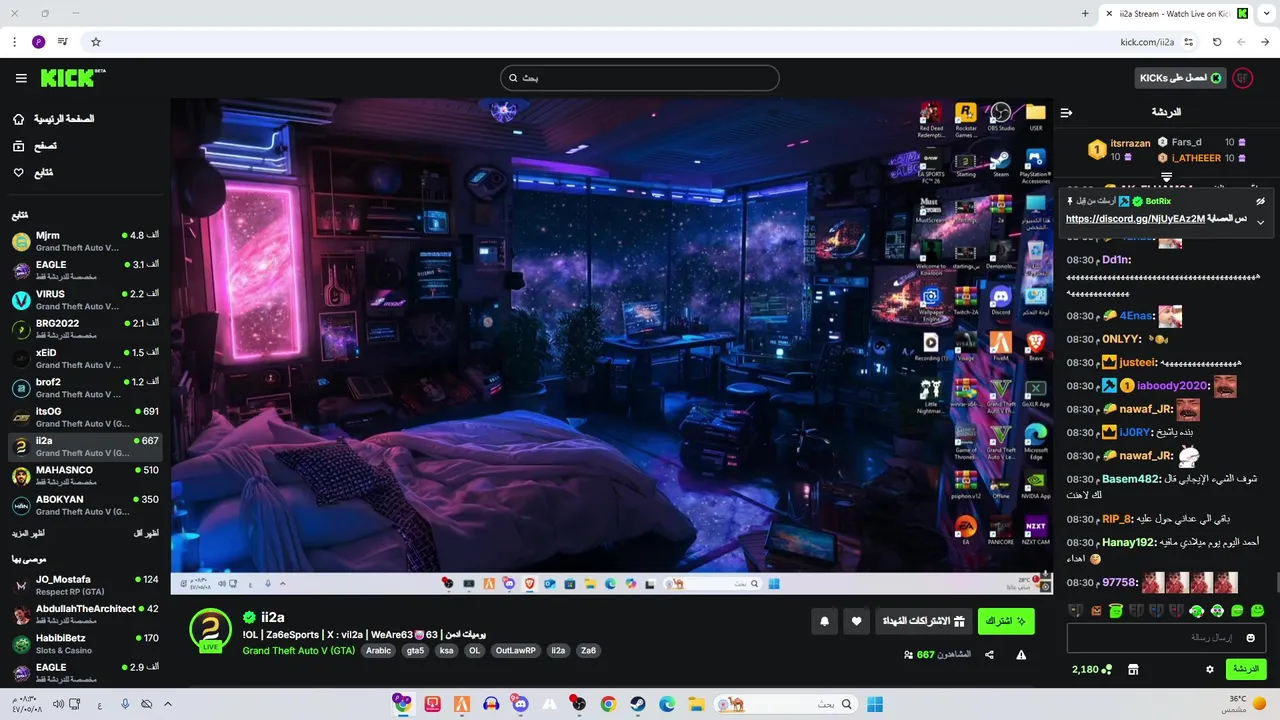Open ABOKYAN channel in the sidebar
The image size is (1280, 720).
[x=85, y=505]
